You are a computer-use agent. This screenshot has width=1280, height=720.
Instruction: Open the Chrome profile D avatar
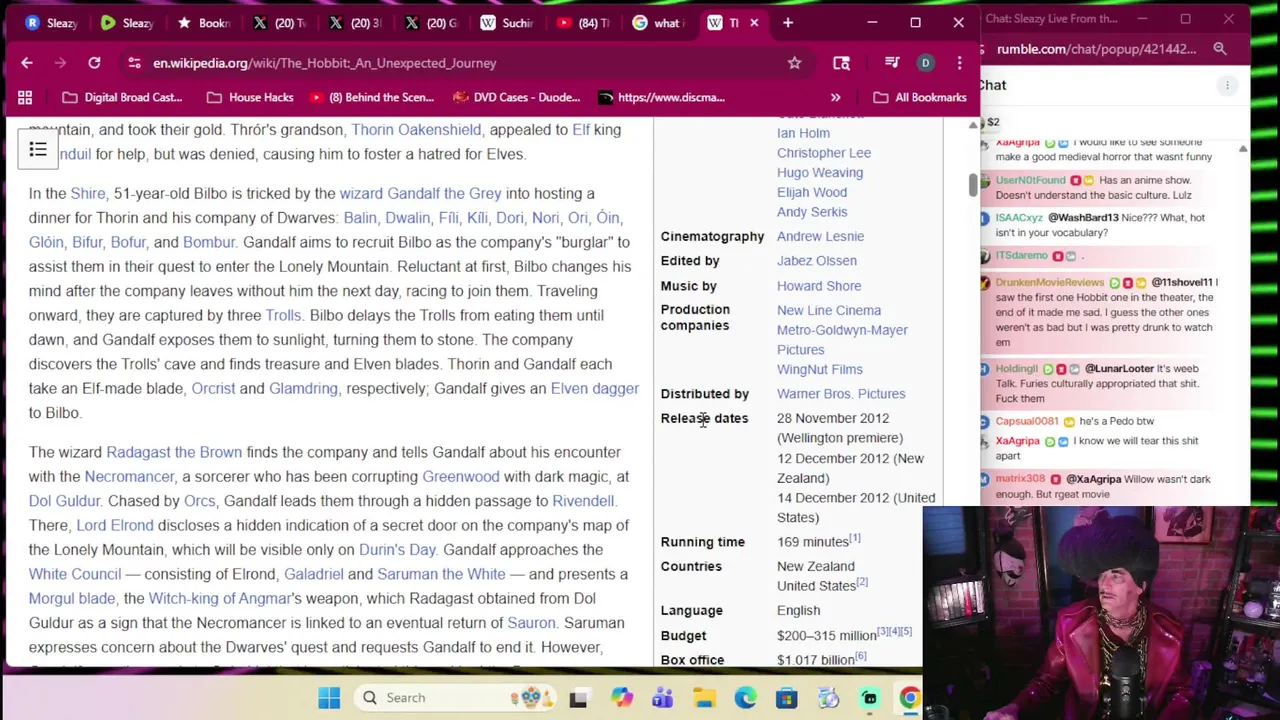(925, 63)
